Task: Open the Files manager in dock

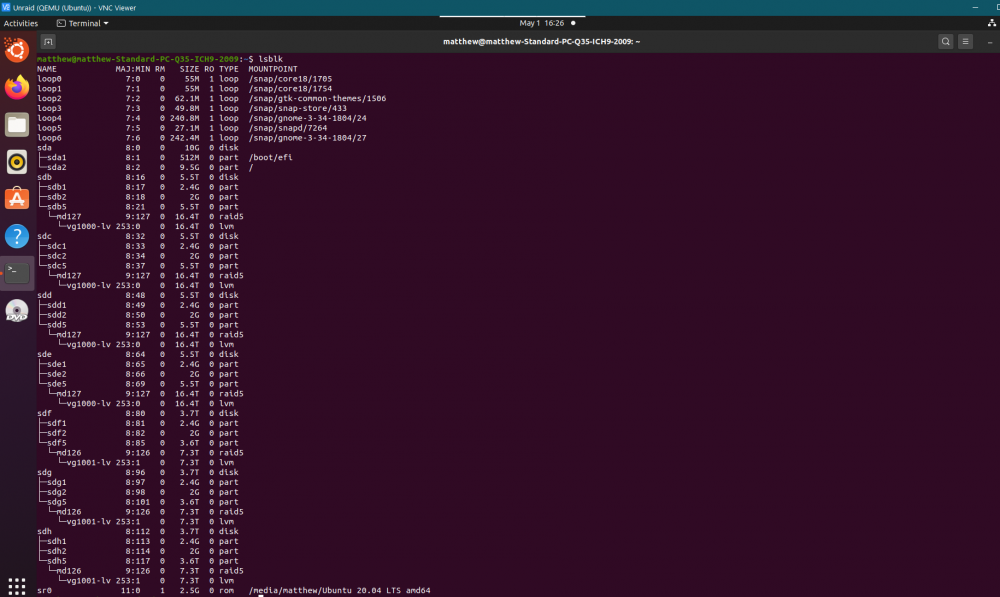Action: point(17,124)
